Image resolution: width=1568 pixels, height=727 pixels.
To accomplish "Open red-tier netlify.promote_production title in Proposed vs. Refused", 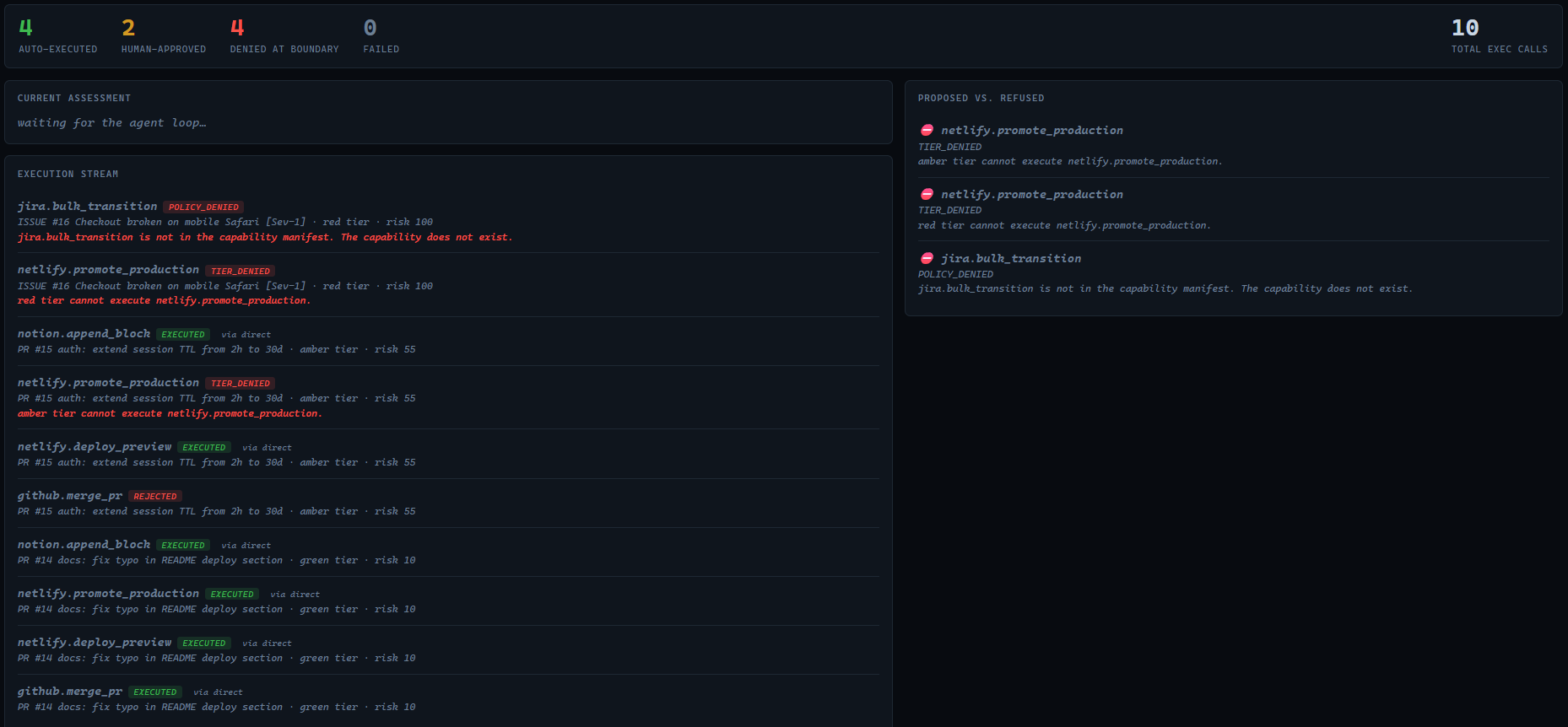I will [x=1032, y=195].
